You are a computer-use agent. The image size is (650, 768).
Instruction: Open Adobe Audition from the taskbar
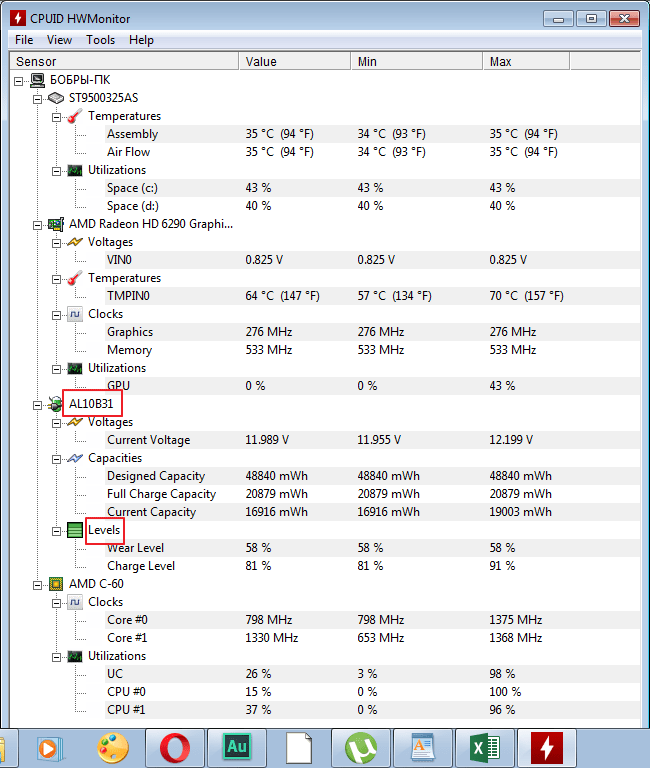pyautogui.click(x=237, y=748)
